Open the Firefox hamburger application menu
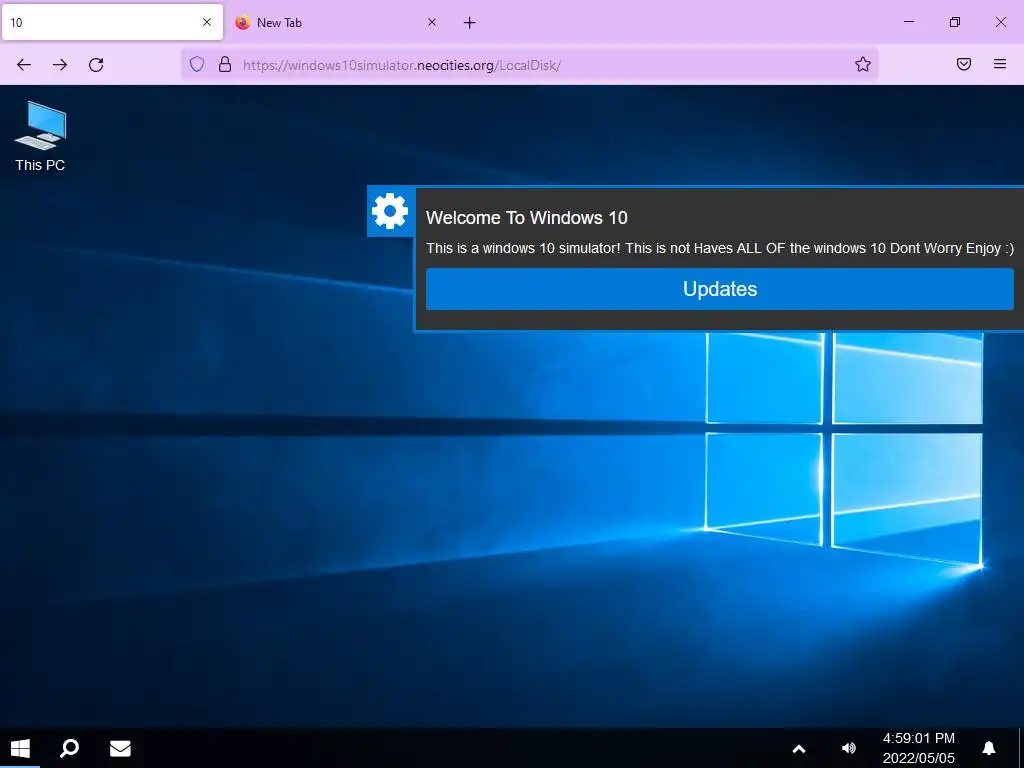The image size is (1024, 768). coord(1000,64)
